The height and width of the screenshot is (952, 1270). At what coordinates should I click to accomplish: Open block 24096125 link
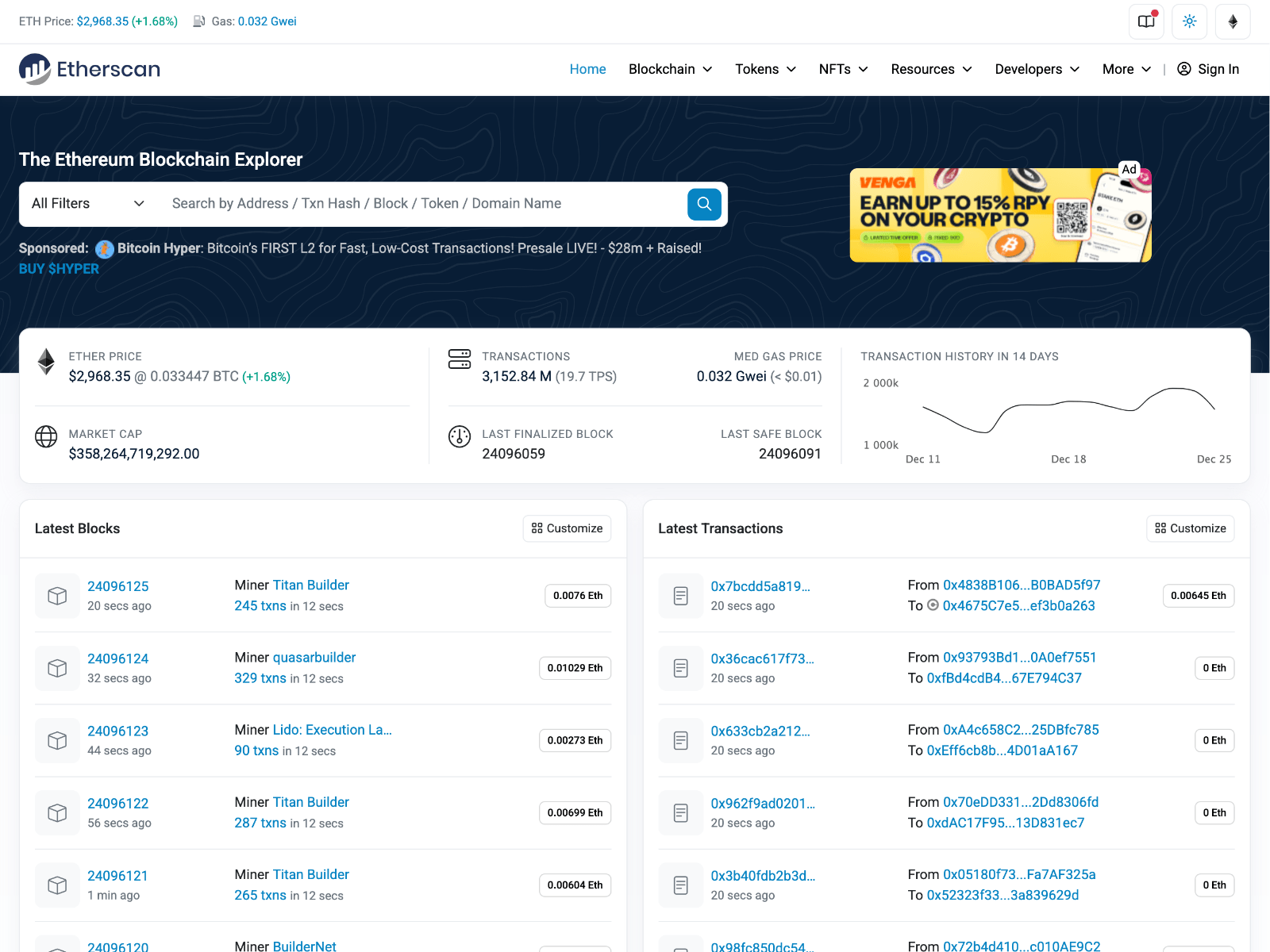tap(118, 586)
